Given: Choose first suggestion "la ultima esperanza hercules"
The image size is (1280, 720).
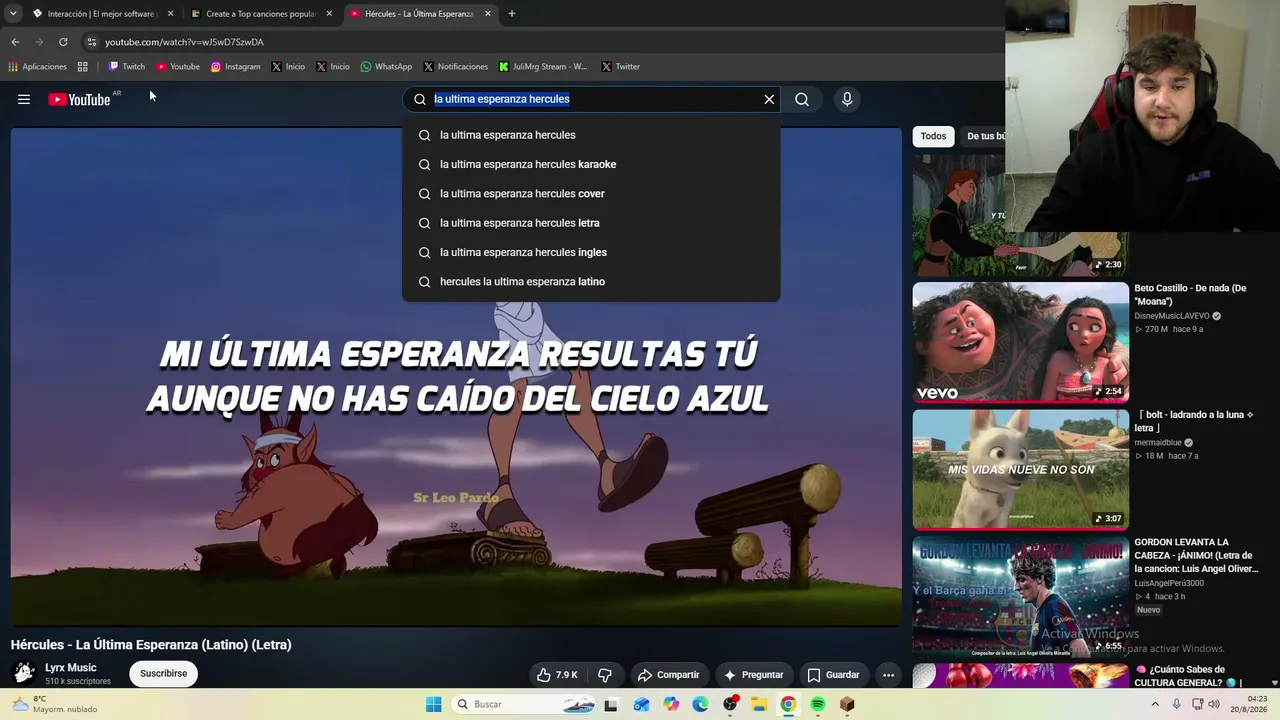Looking at the screenshot, I should 591,135.
